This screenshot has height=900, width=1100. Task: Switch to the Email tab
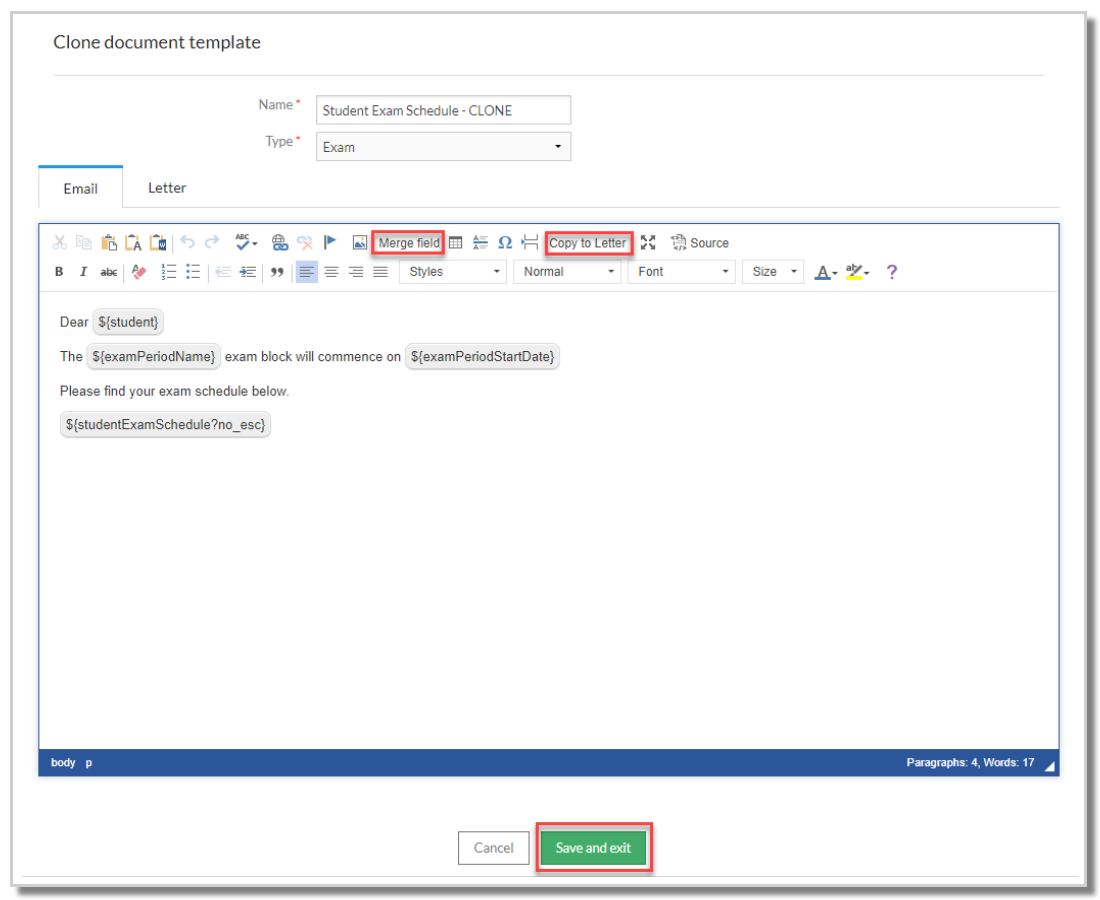point(81,188)
